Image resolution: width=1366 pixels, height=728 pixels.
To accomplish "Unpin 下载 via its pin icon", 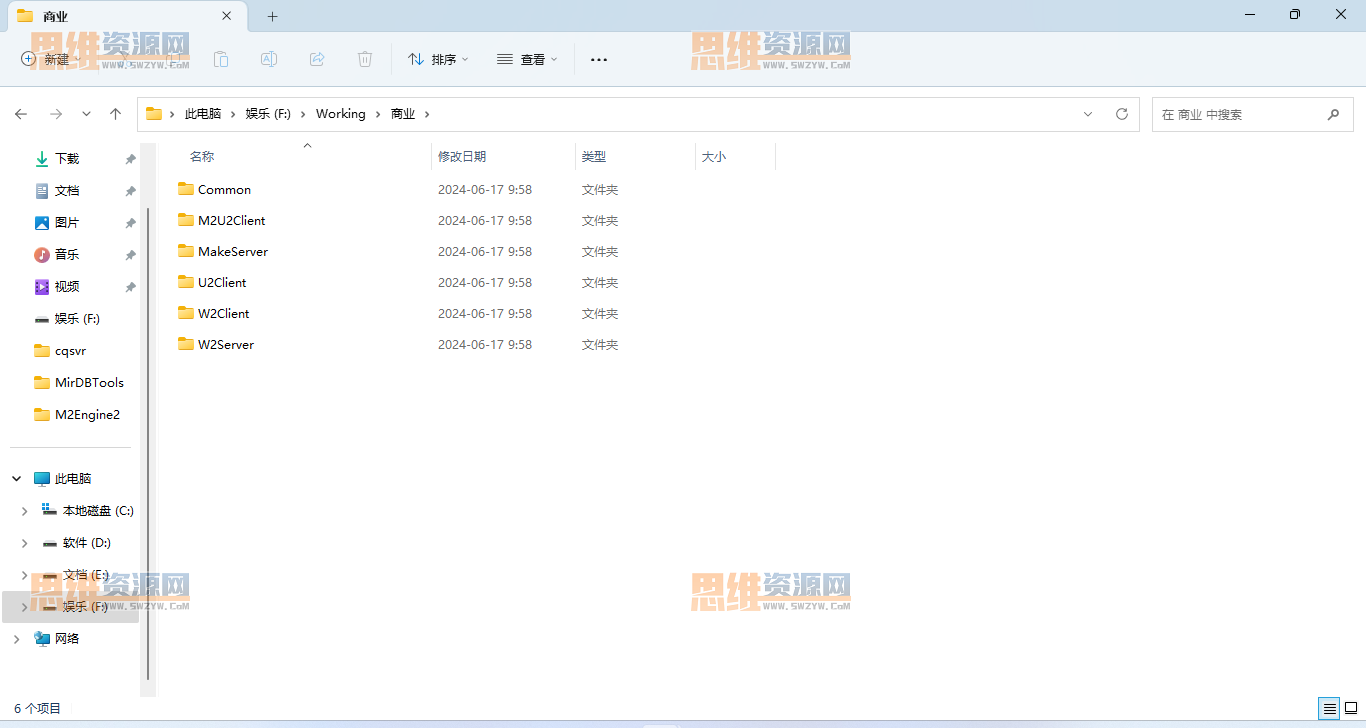I will click(x=130, y=159).
